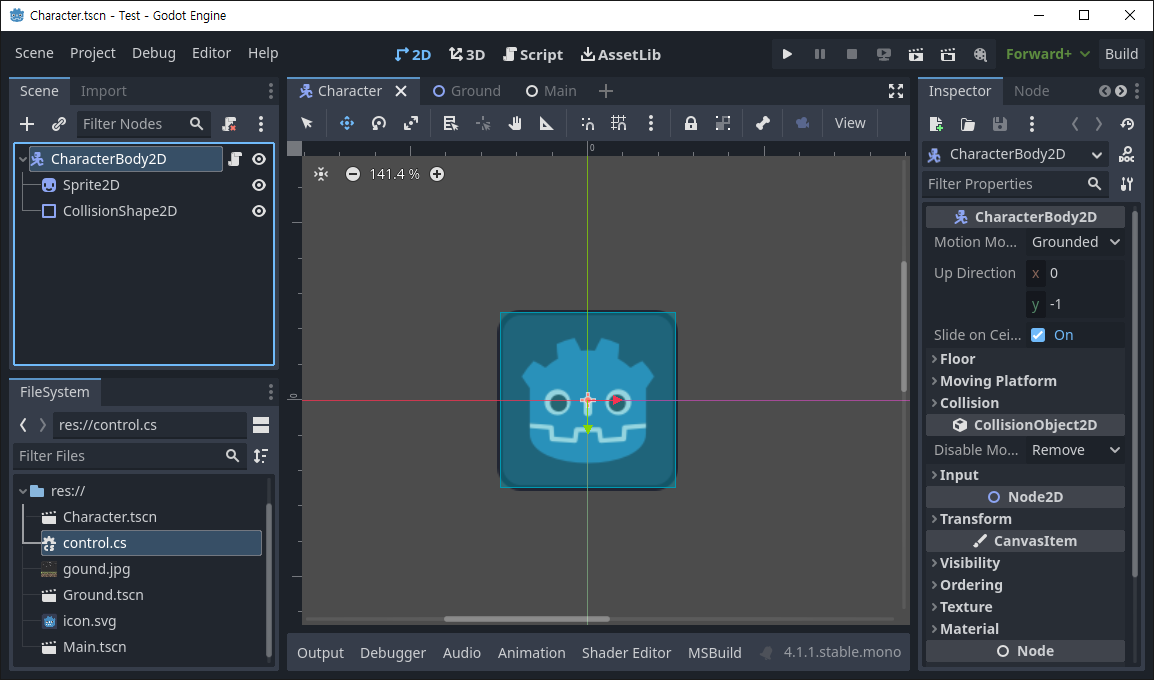Open script icon on CharacterBody2D row
Screen dimensions: 1154x680
coord(235,159)
